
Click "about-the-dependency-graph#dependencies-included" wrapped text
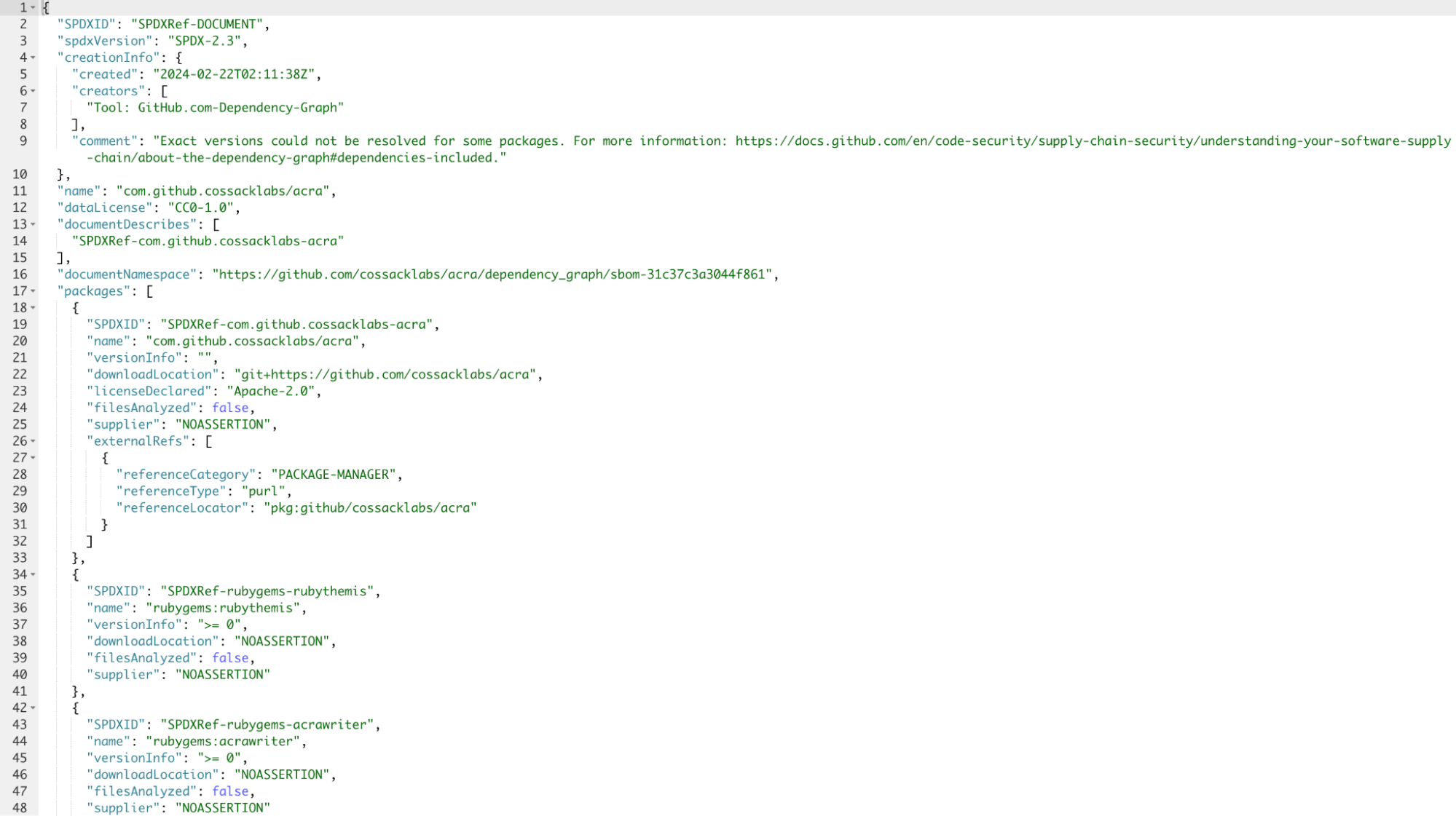pyautogui.click(x=318, y=158)
